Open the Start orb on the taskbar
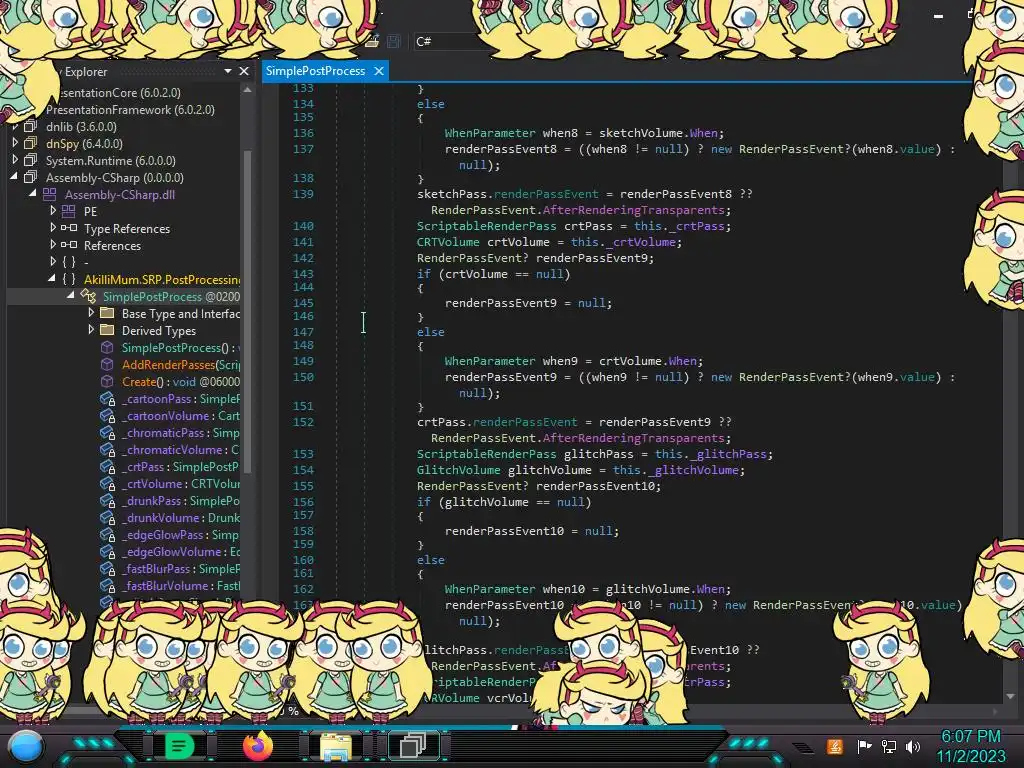The width and height of the screenshot is (1024, 768). pos(25,746)
